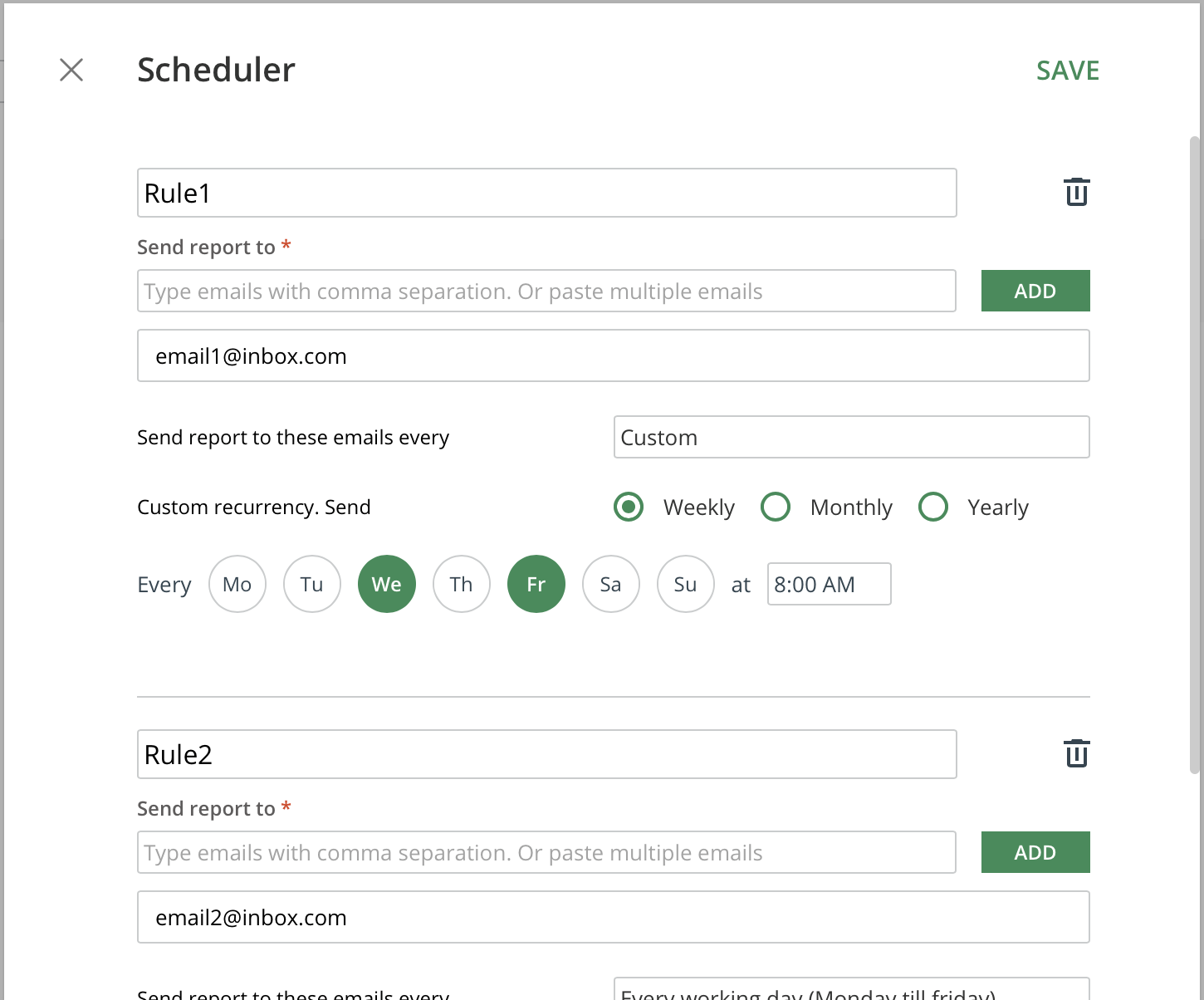Toggle Saturday (Sa) day button
The width and height of the screenshot is (1204, 1000).
[611, 584]
